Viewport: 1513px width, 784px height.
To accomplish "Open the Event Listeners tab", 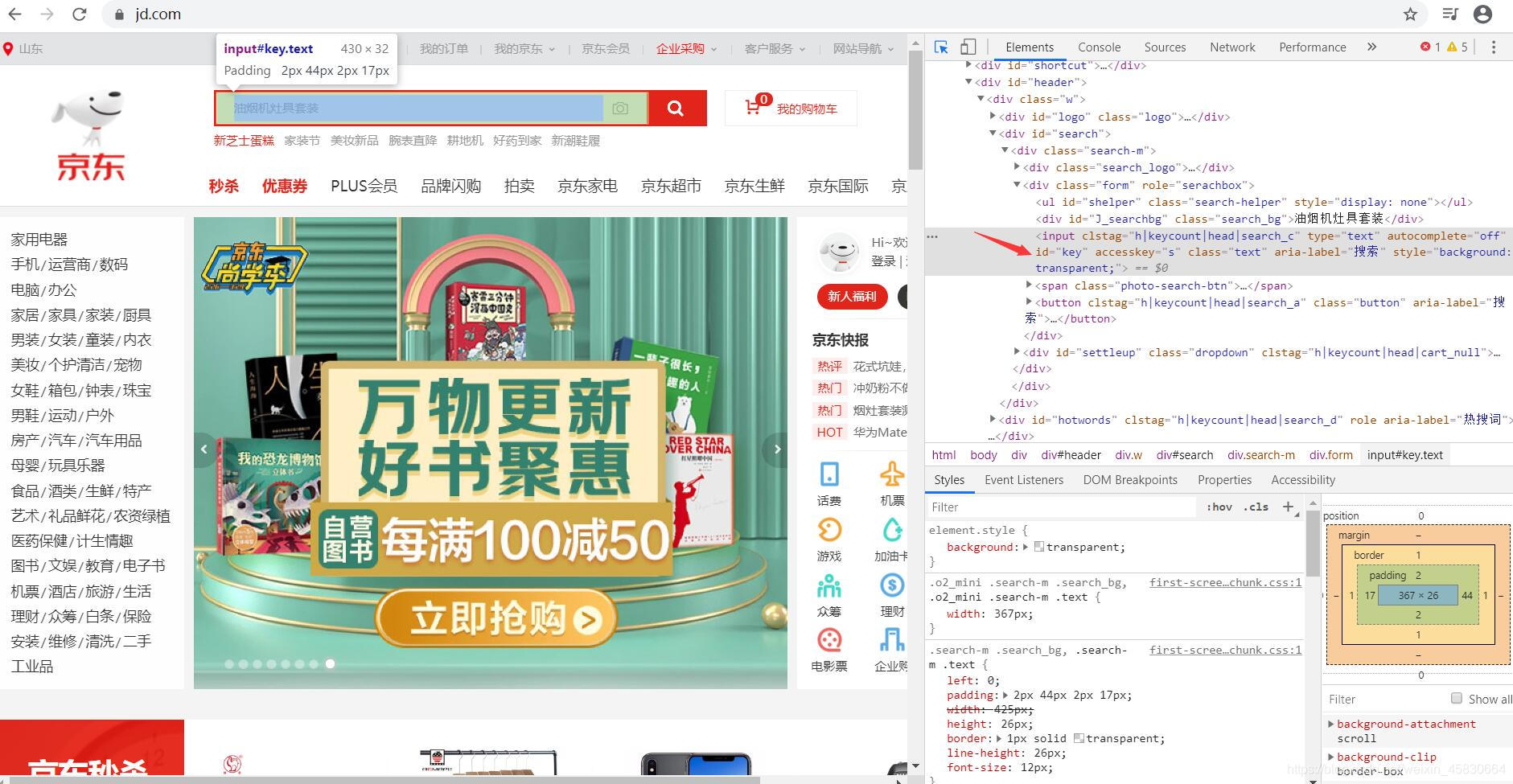I will [1024, 479].
